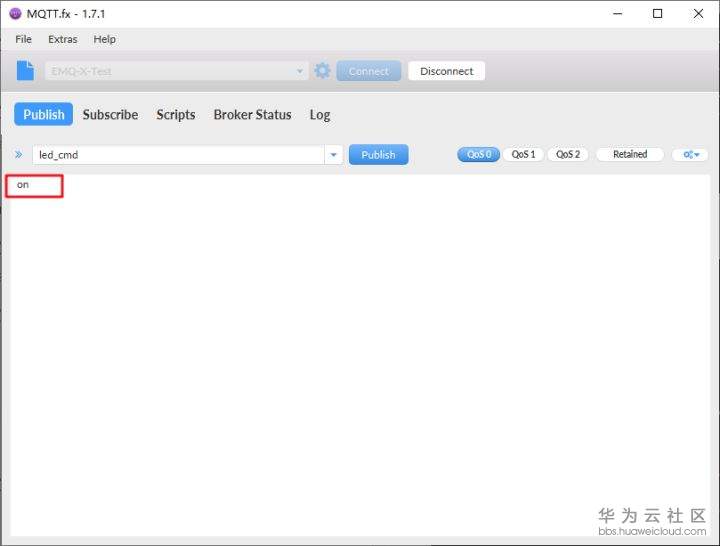Open publish options gears dropdown icon
The image size is (720, 546).
click(690, 155)
